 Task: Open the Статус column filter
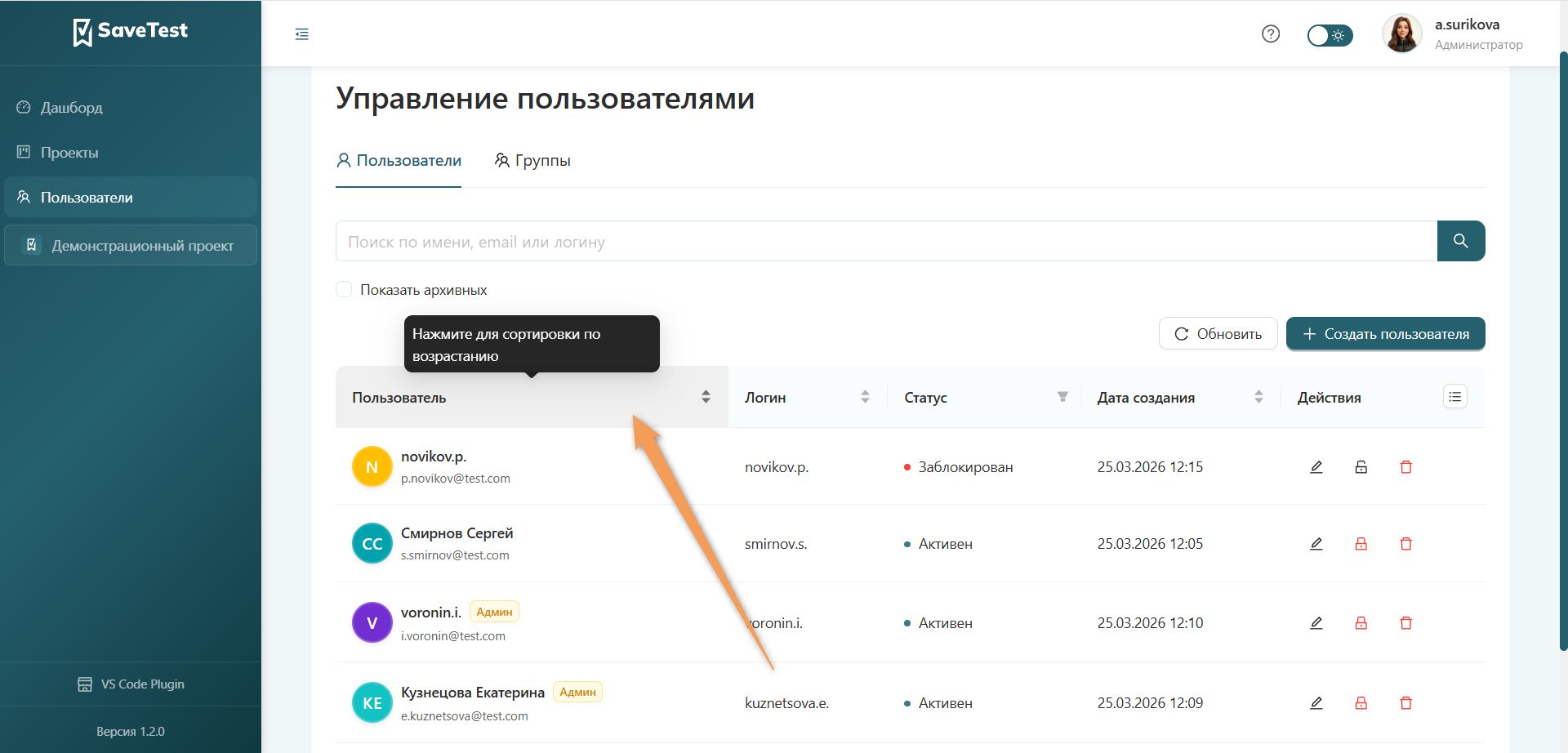click(x=1062, y=396)
